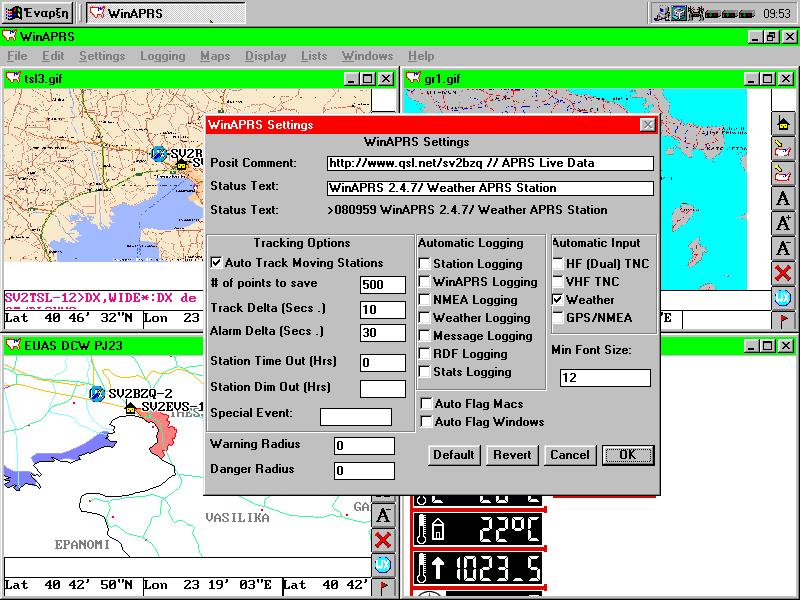
Task: Open the Maps menu
Action: tap(215, 56)
